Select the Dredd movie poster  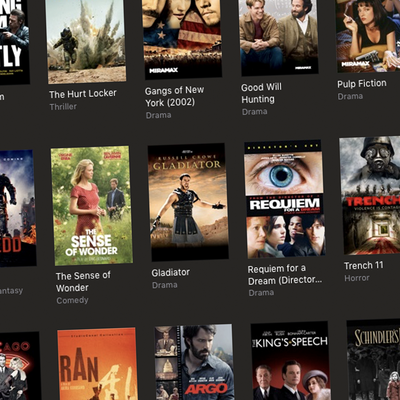point(17,208)
